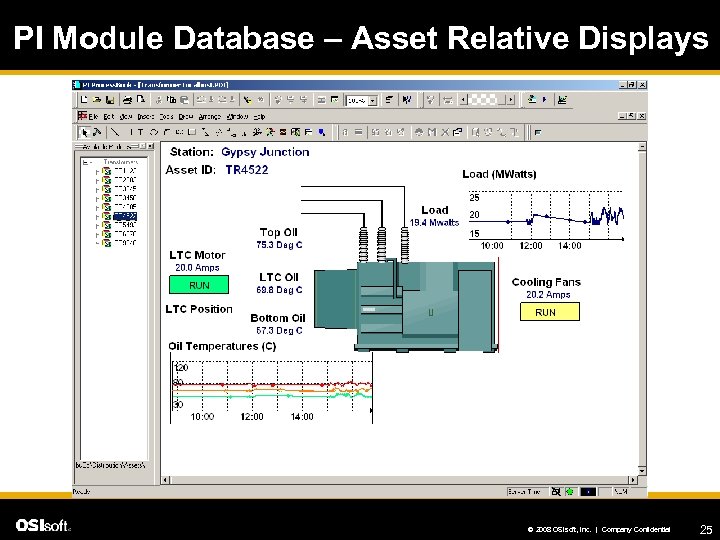Open the View menu
Viewport: 720px width, 540px height.
(126, 117)
